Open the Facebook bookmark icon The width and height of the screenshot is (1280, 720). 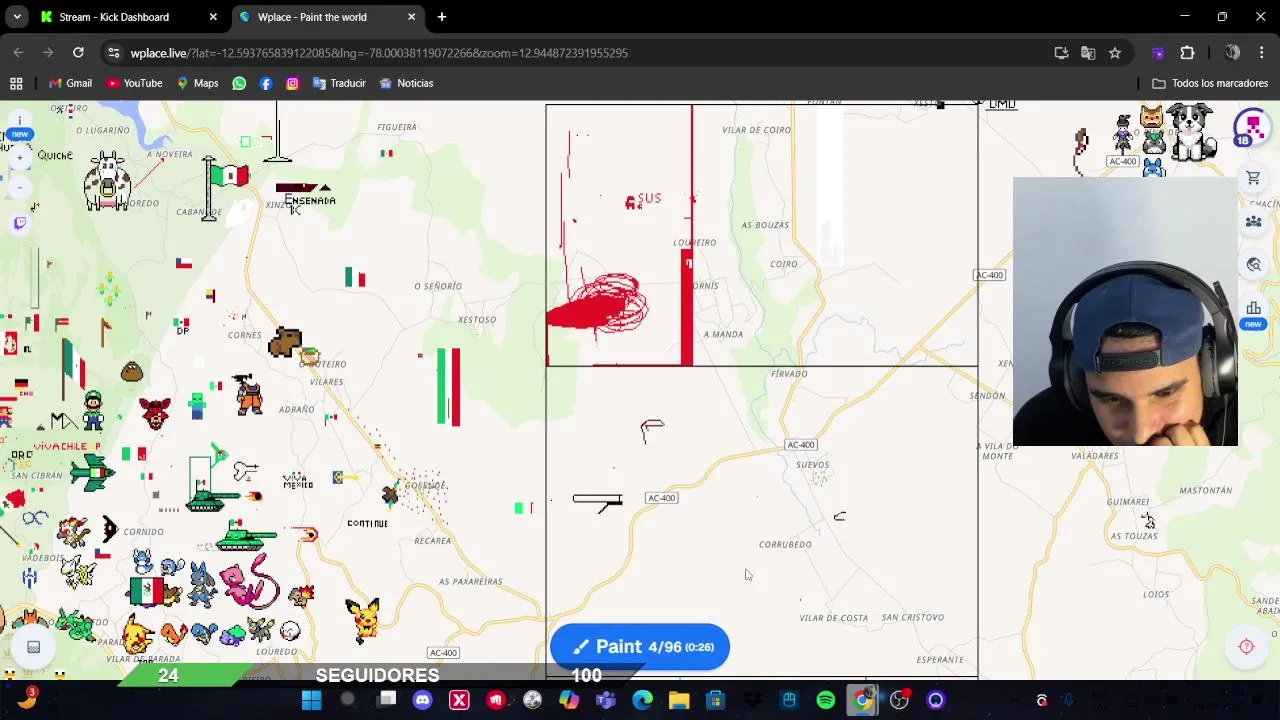tap(266, 83)
